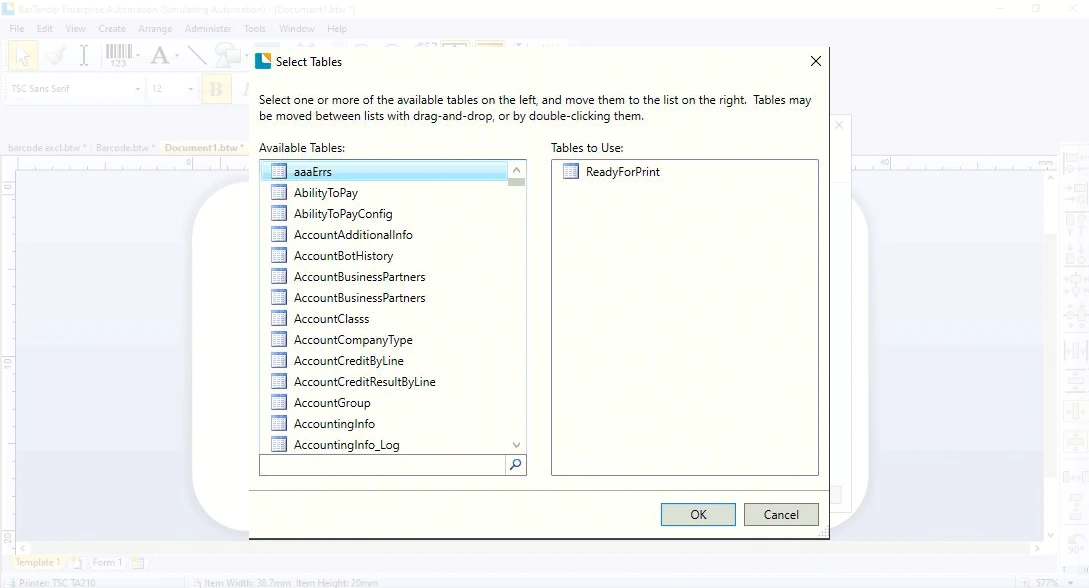Select the pointer tool in BarTender toolbar

pyautogui.click(x=22, y=56)
